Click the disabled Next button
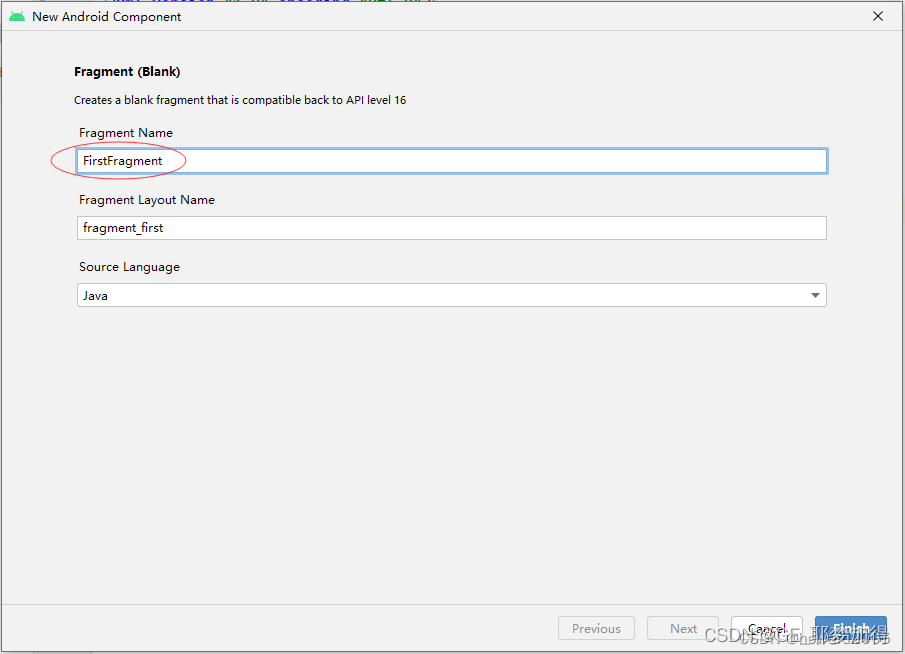 683,629
